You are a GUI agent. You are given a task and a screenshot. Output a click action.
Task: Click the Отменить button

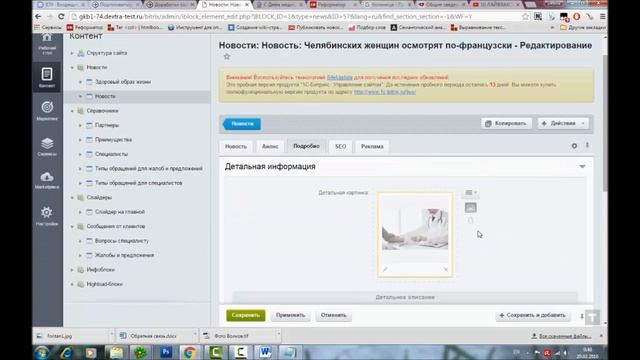333,315
